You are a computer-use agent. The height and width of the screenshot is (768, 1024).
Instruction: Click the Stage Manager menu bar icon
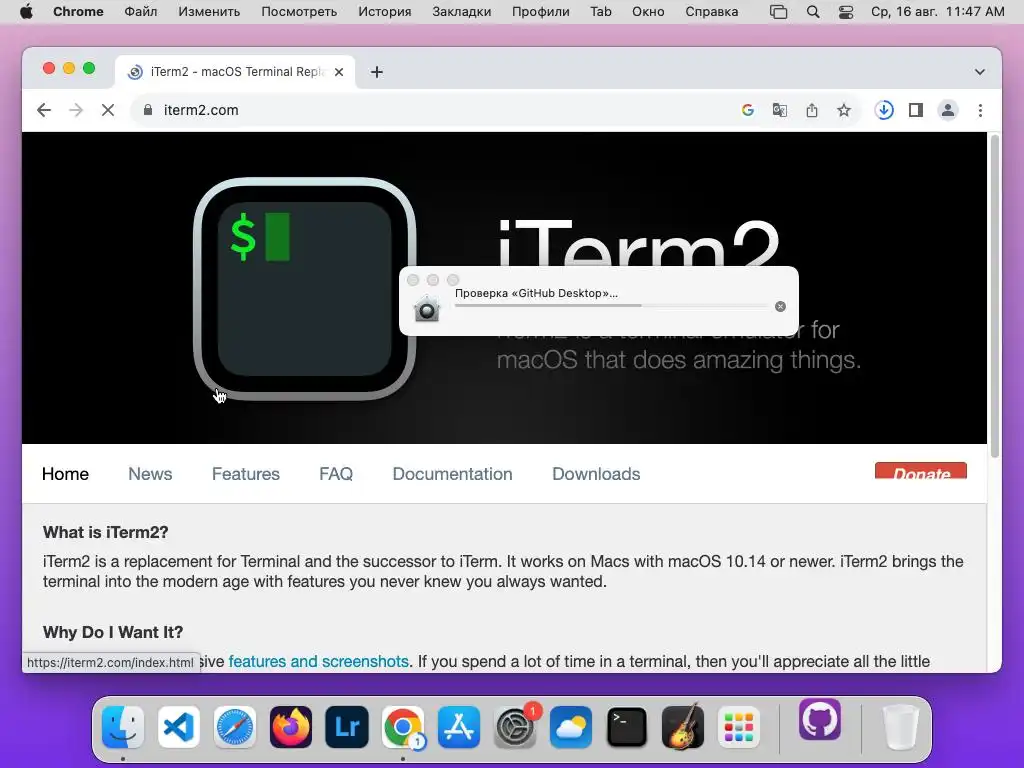[x=778, y=12]
